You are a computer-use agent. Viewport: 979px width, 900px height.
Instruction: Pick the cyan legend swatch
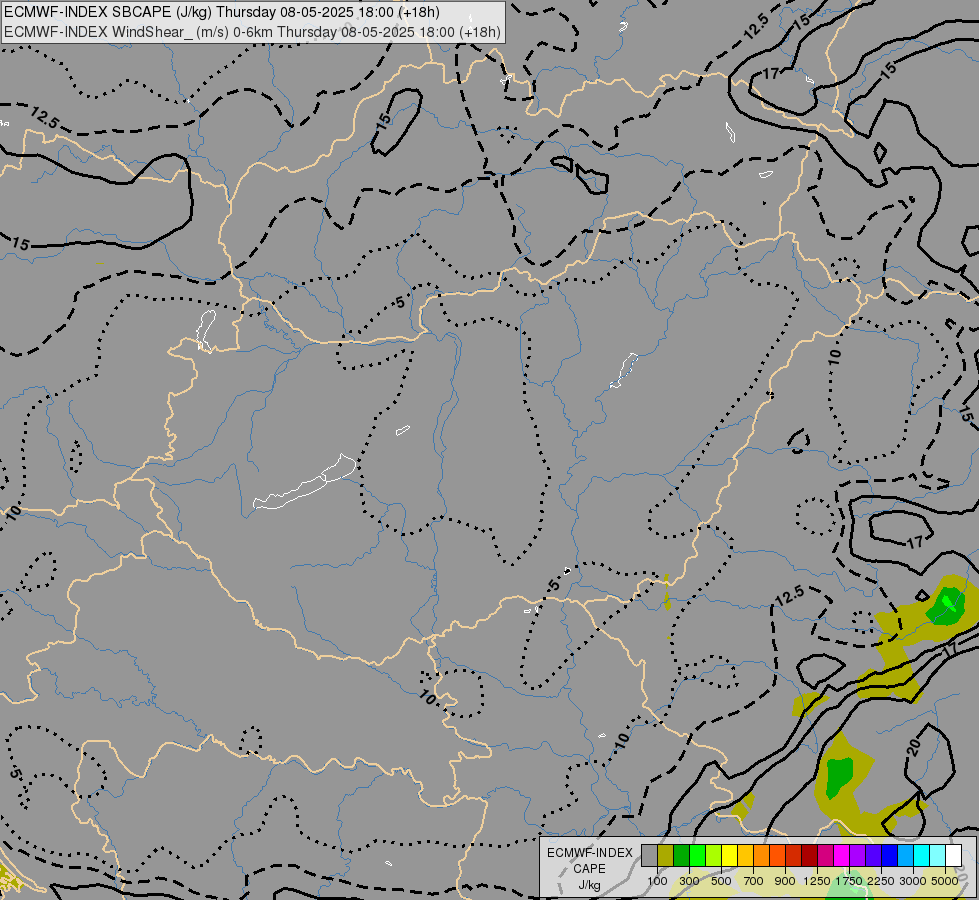[922, 855]
